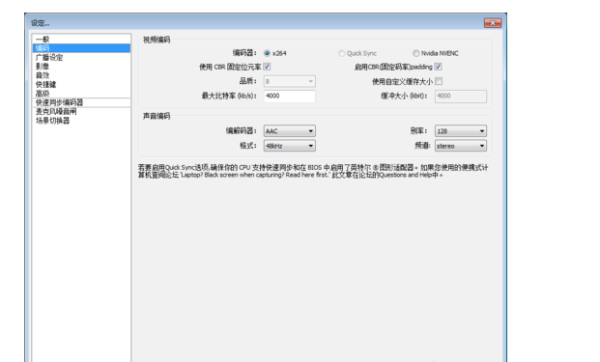Click the 缓冲大小 input field
600x362 pixels.
coord(461,96)
